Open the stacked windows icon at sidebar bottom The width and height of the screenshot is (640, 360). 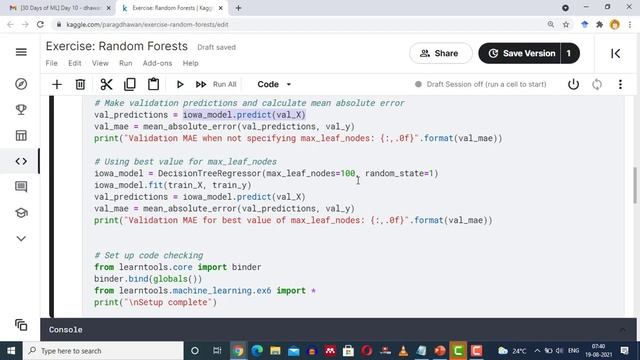(21, 325)
